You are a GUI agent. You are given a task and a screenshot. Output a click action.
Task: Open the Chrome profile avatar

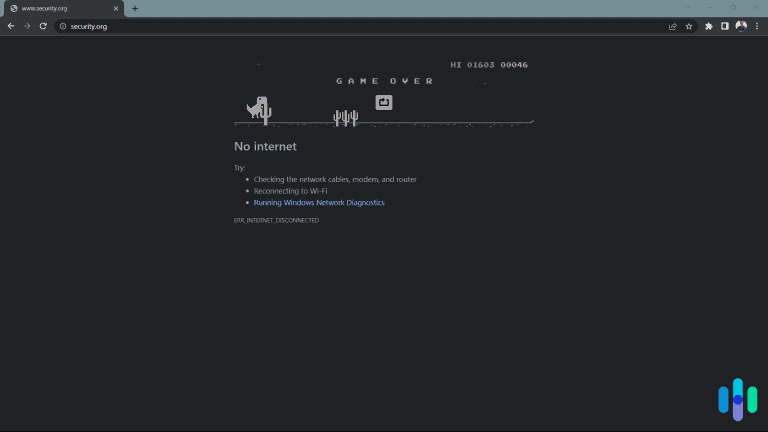pyautogui.click(x=741, y=26)
